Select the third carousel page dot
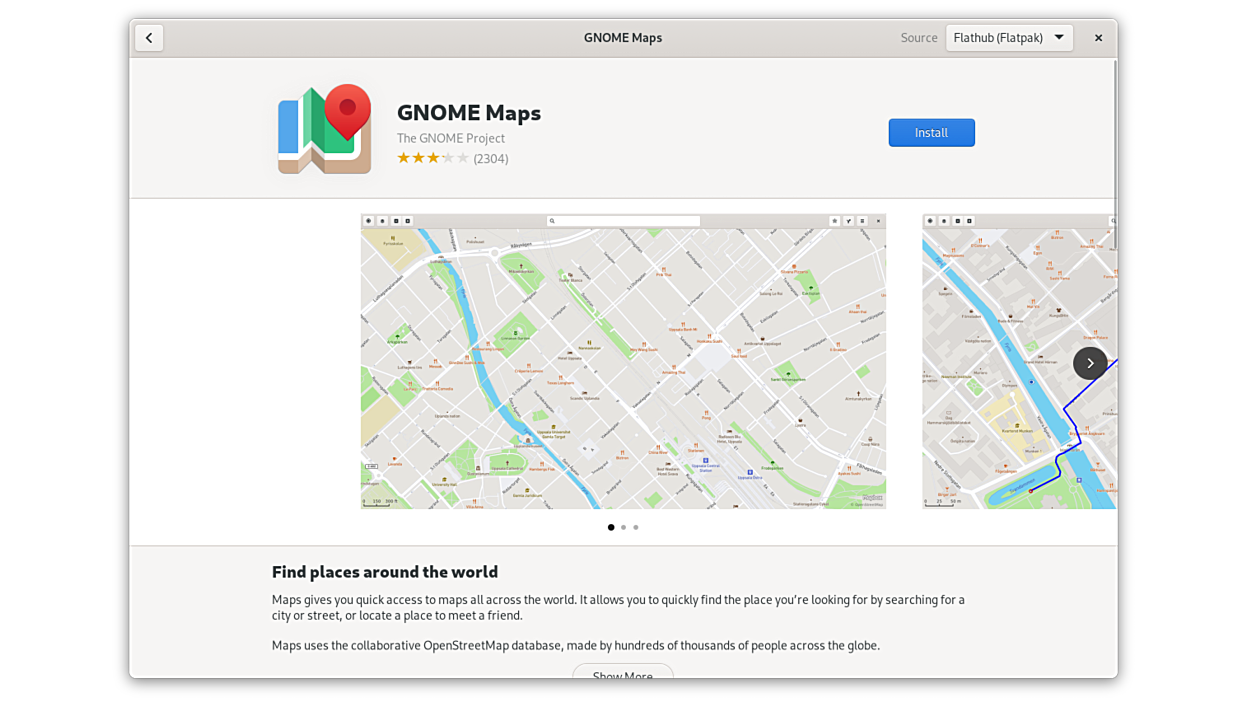1248x702 pixels. point(635,527)
